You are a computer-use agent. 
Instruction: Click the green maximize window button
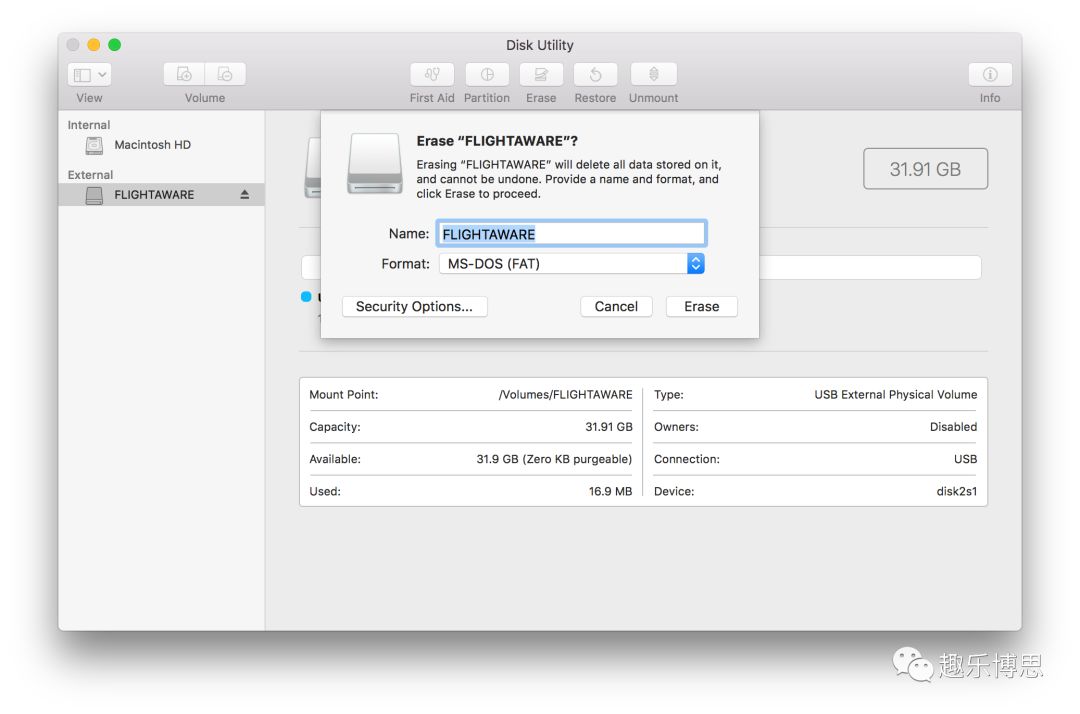pyautogui.click(x=114, y=45)
